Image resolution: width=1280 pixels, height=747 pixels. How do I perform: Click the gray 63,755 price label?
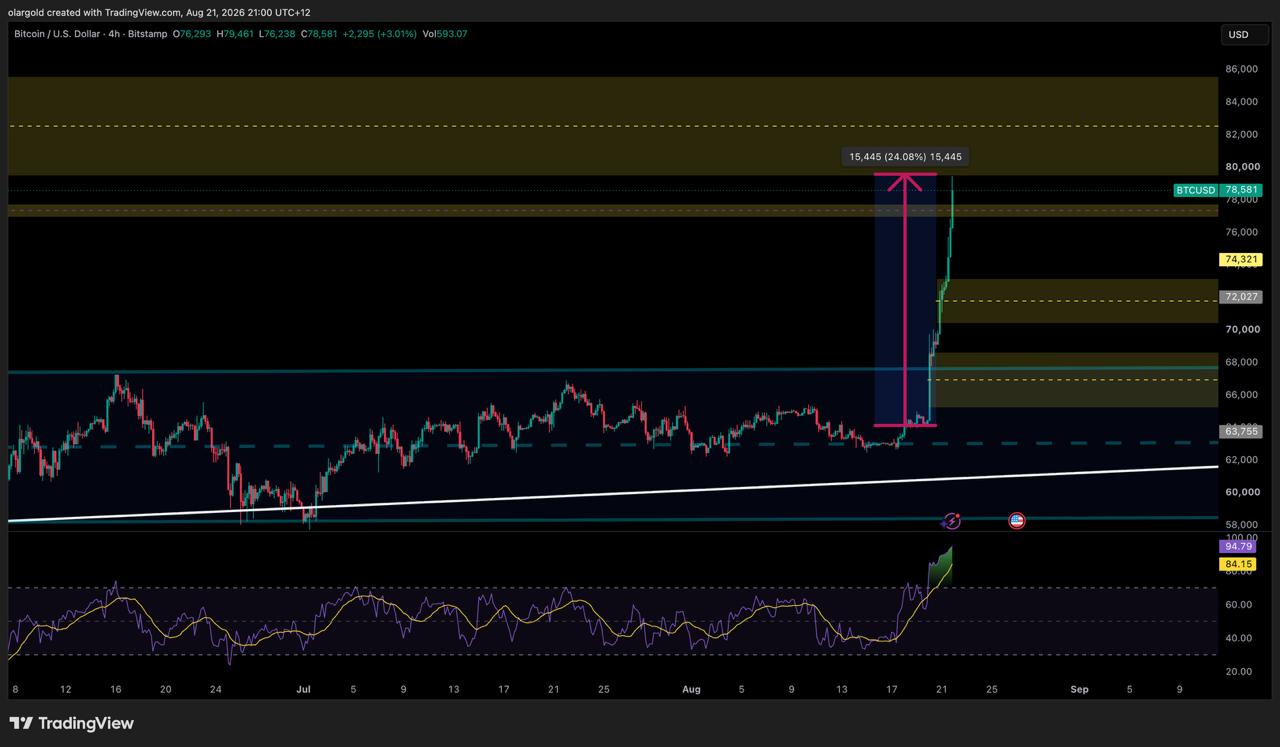[x=1241, y=431]
